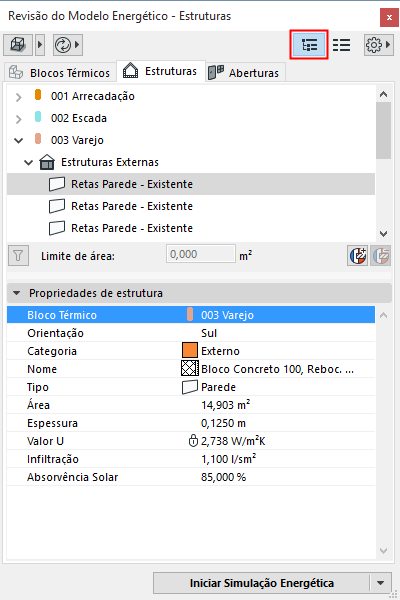Click the 002 Escada cyan color marker
Image resolution: width=400 pixels, height=600 pixels.
click(x=38, y=116)
